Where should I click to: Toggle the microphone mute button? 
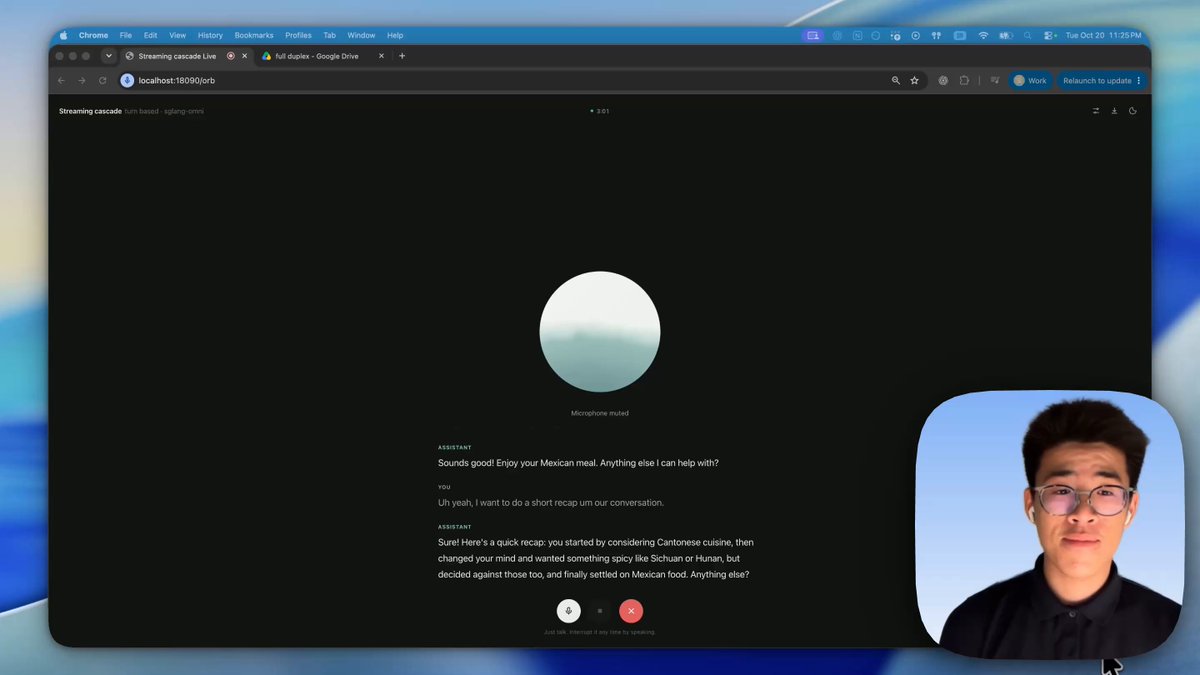pyautogui.click(x=568, y=611)
